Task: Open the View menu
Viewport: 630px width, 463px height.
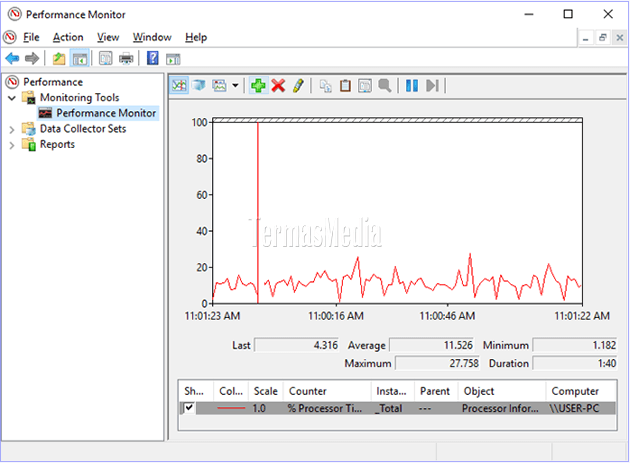Action: point(108,37)
